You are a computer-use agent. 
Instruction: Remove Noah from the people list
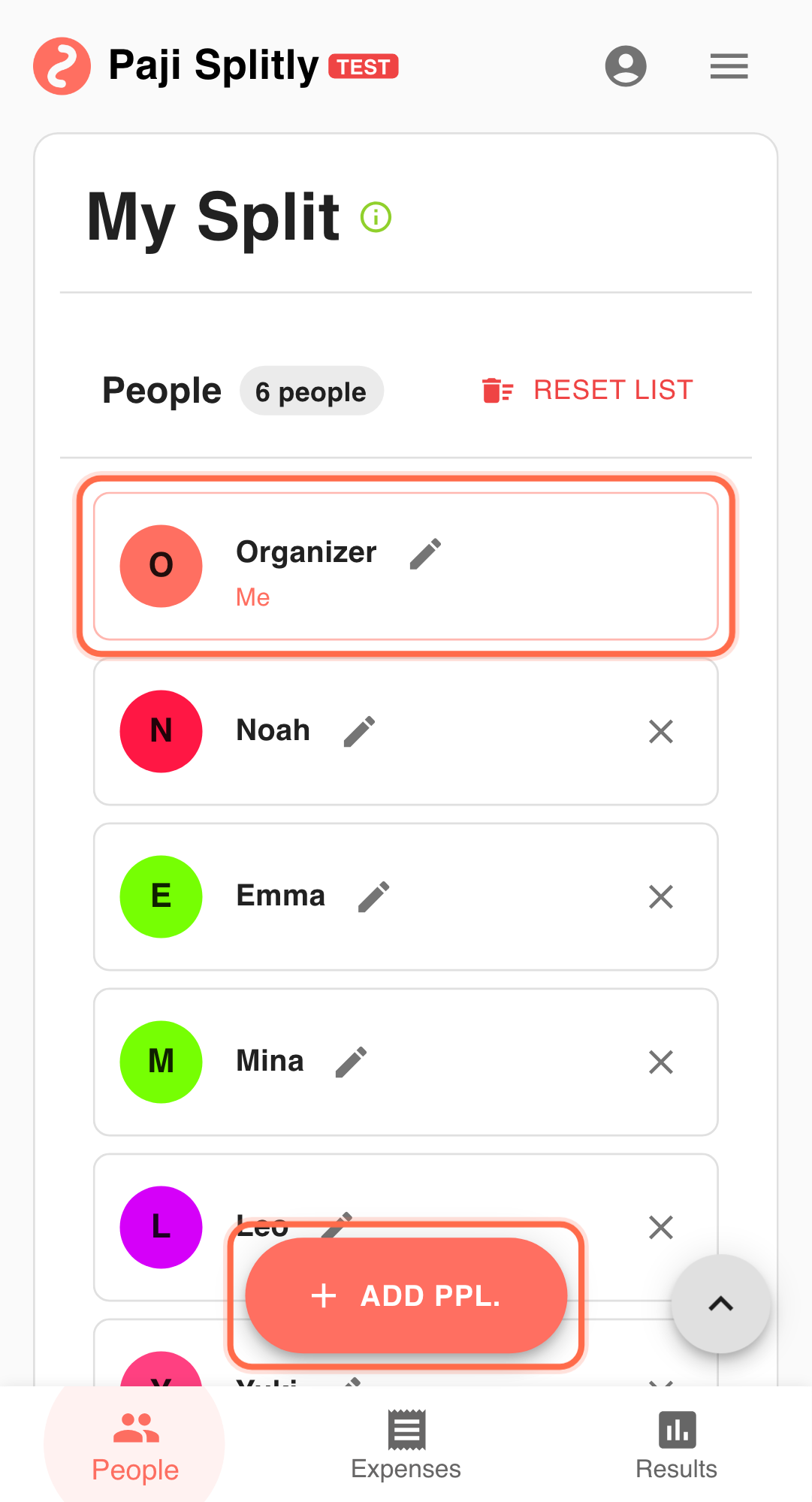pos(660,732)
